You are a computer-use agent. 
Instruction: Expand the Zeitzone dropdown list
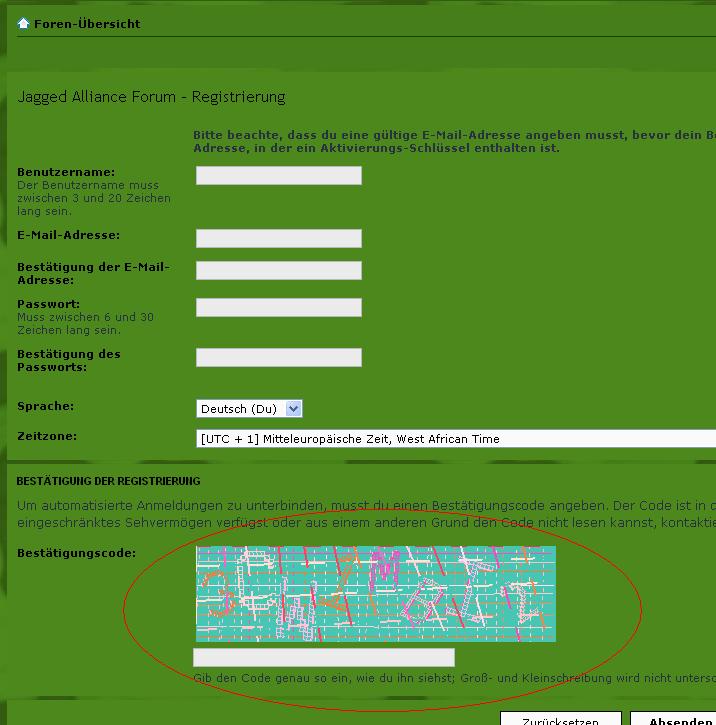pyautogui.click(x=456, y=439)
